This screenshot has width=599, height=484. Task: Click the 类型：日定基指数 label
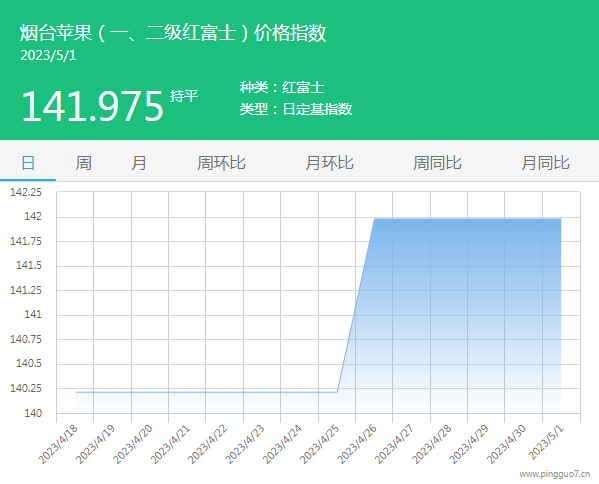pyautogui.click(x=296, y=109)
